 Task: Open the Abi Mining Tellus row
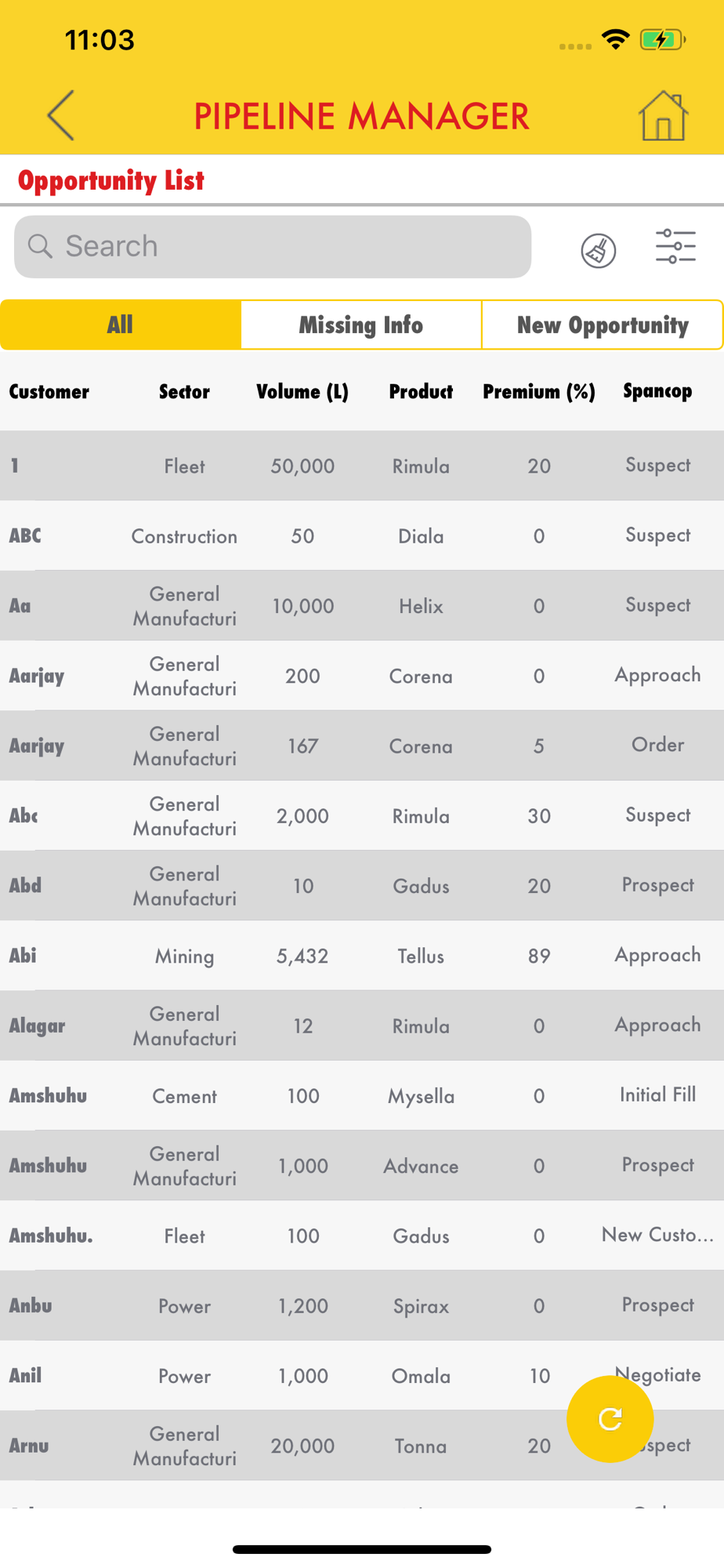[362, 956]
